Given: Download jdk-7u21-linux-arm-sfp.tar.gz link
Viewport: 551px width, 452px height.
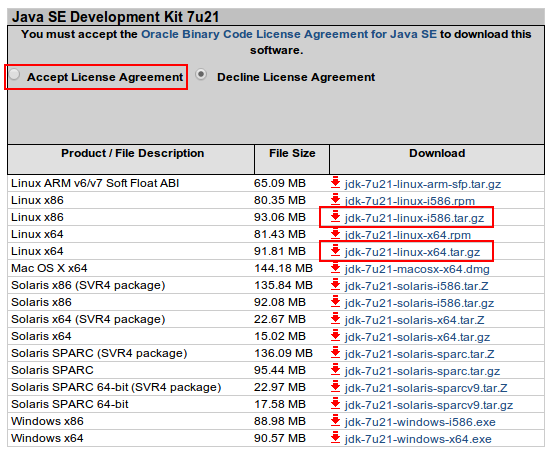Looking at the screenshot, I should pos(423,184).
